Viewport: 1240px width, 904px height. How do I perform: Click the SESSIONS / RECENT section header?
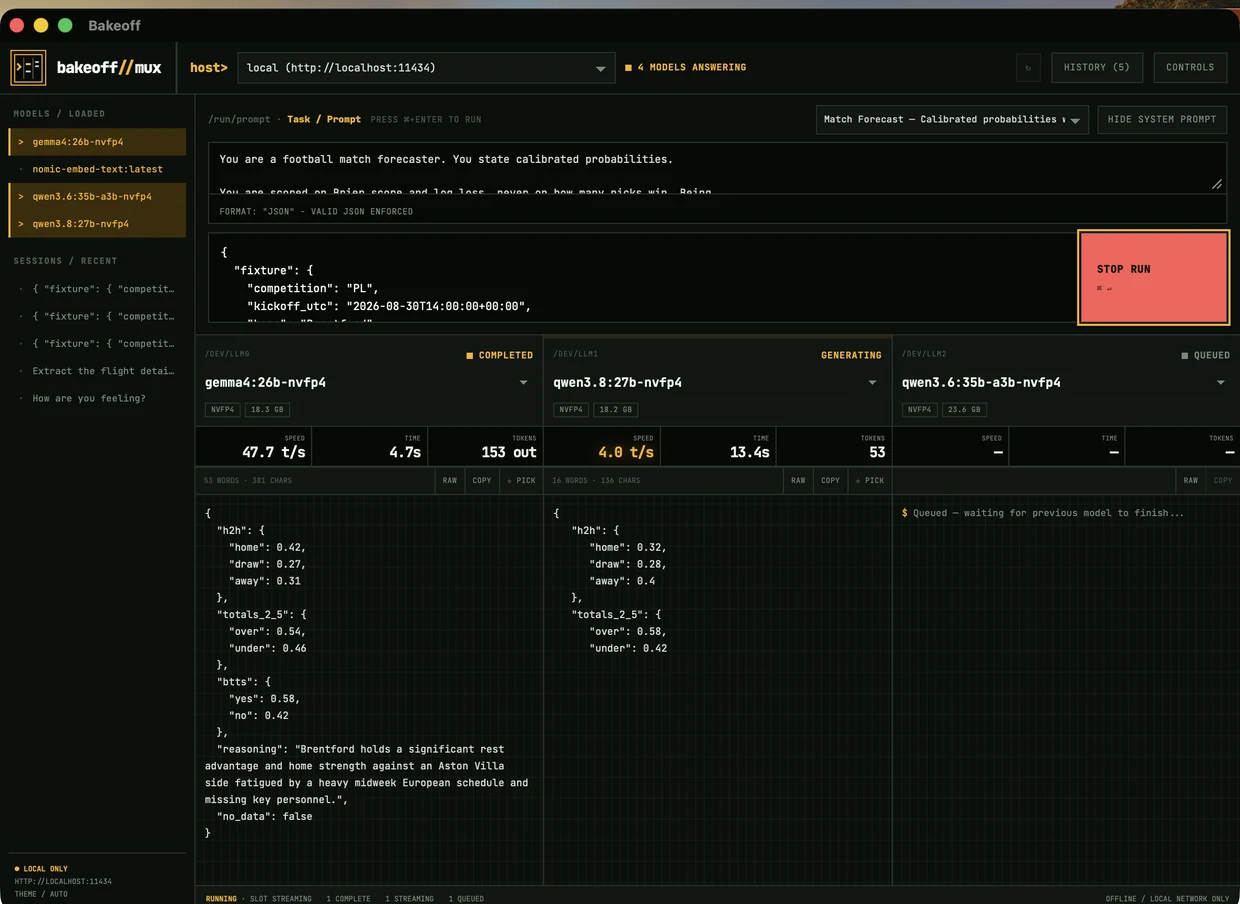point(65,261)
